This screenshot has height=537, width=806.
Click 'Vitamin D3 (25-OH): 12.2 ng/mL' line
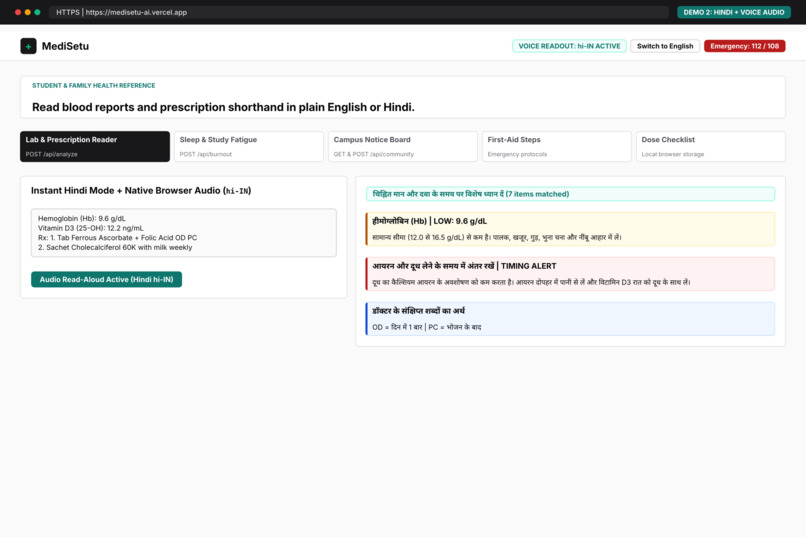click(x=90, y=228)
